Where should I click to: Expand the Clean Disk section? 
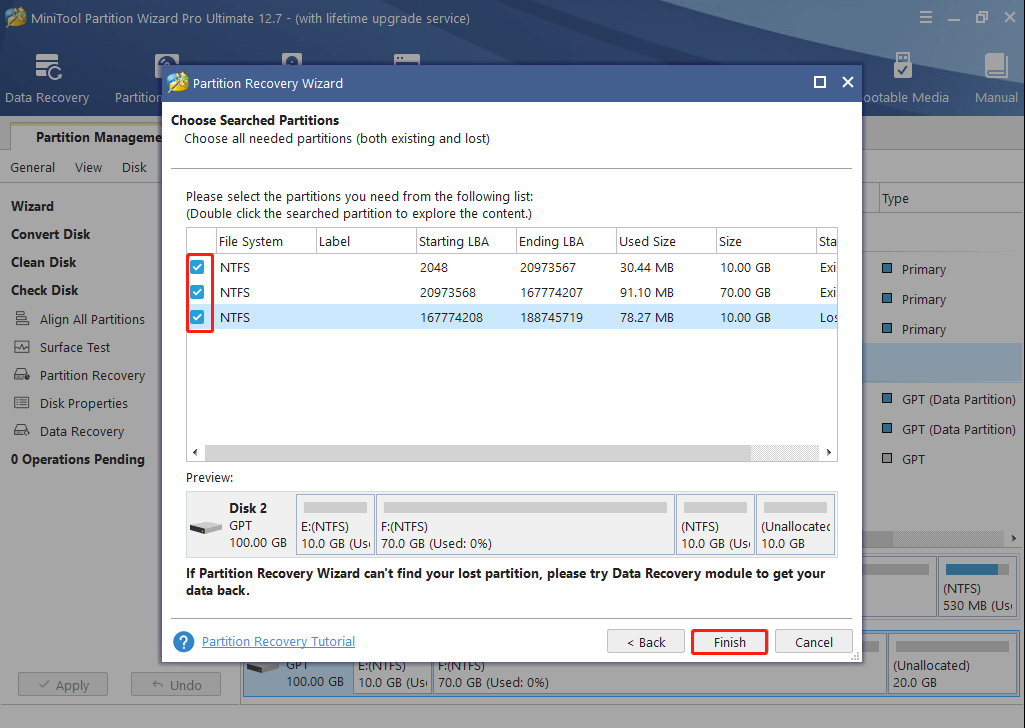pyautogui.click(x=43, y=262)
